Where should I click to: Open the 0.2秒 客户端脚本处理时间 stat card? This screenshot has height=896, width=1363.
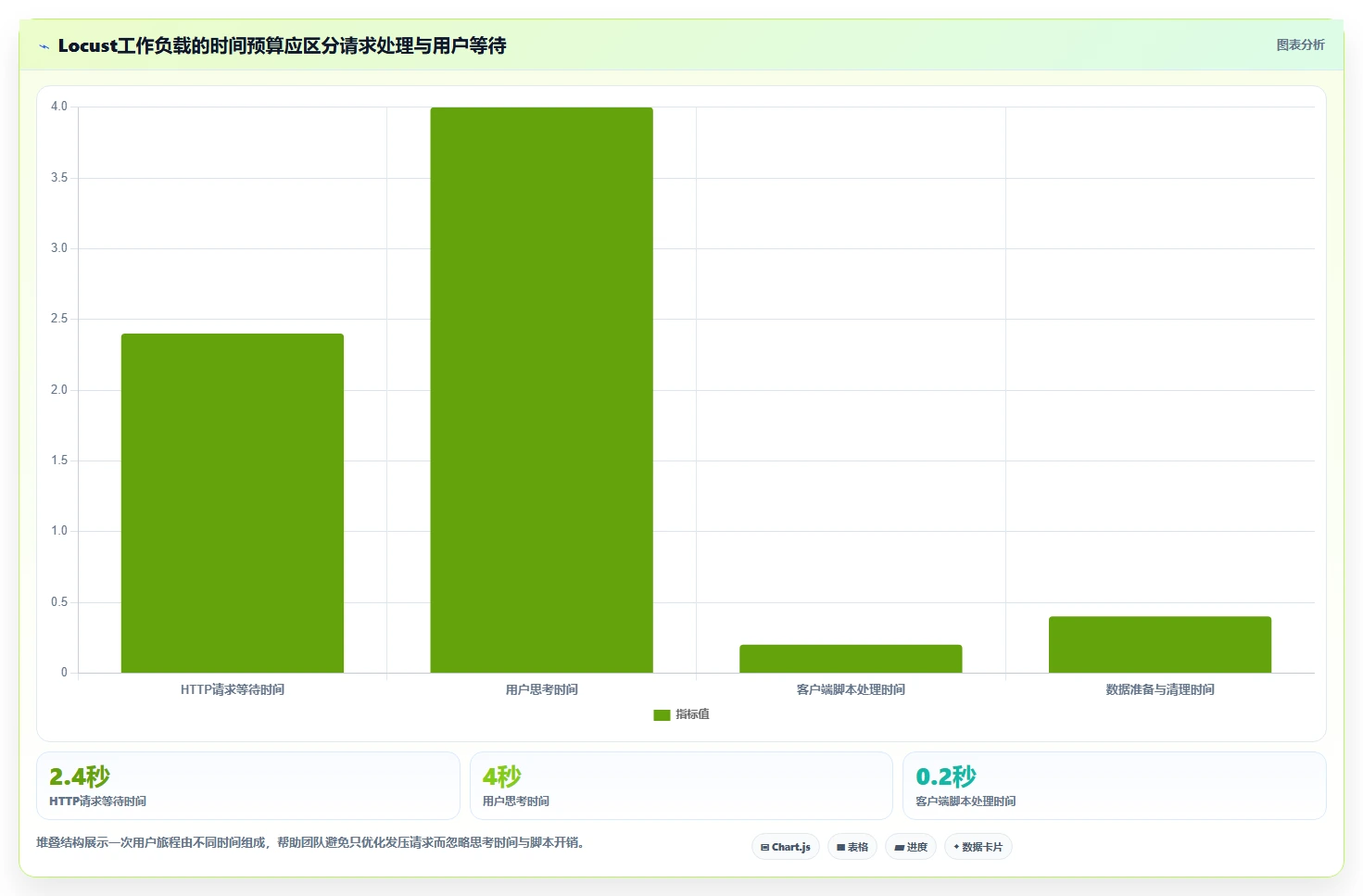tap(1115, 786)
